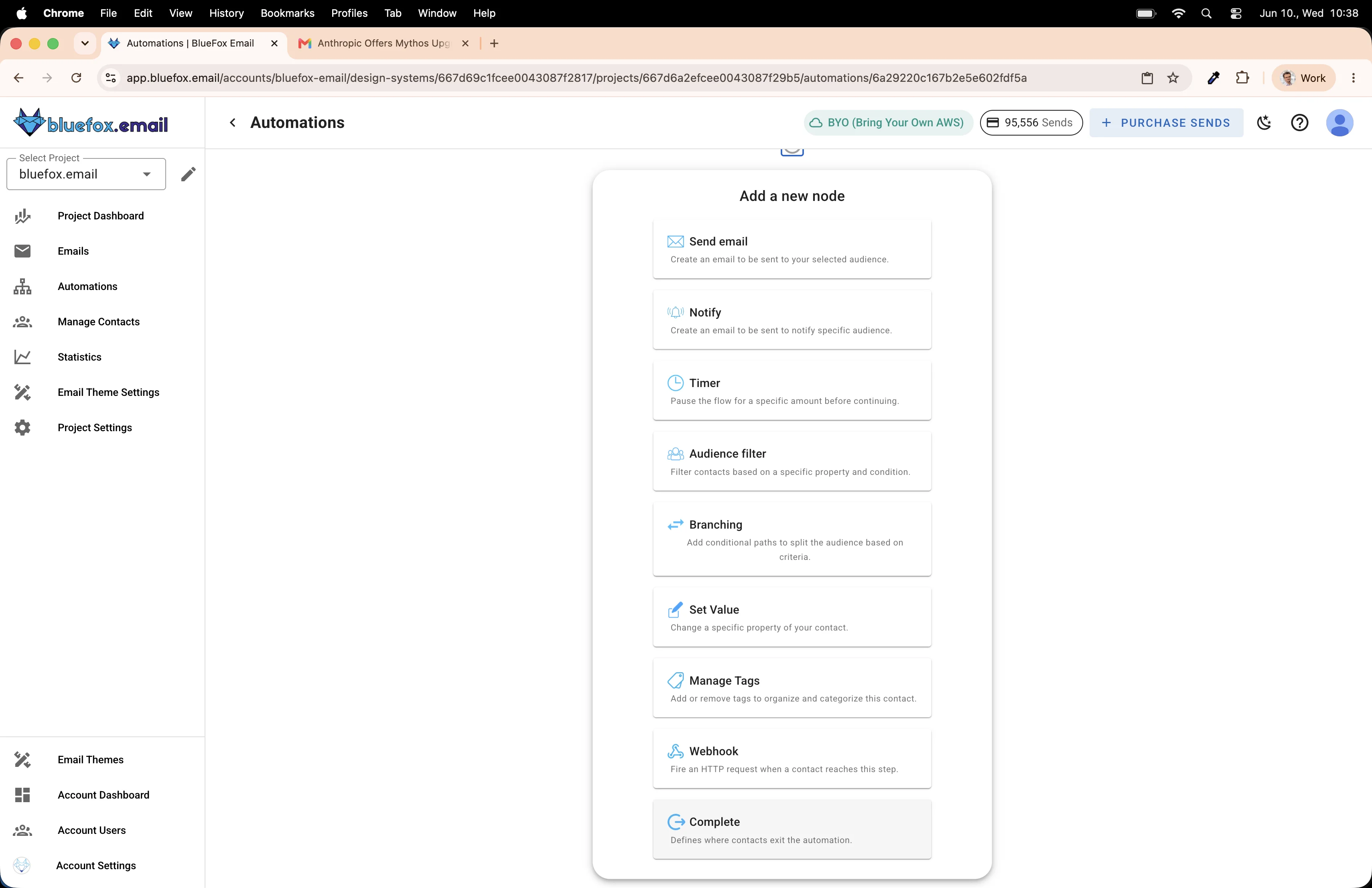Click the Project Dashboard chart icon
Image resolution: width=1372 pixels, height=888 pixels.
[x=22, y=216]
